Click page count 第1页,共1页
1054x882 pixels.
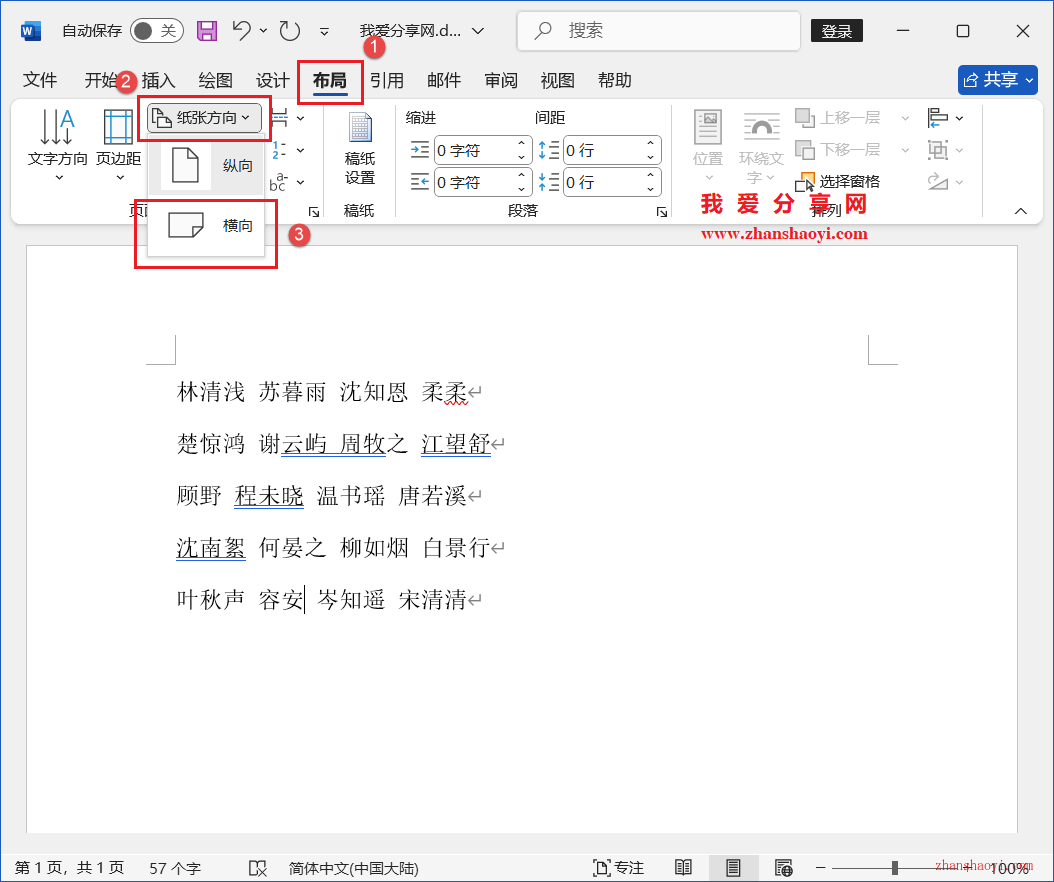[x=69, y=868]
